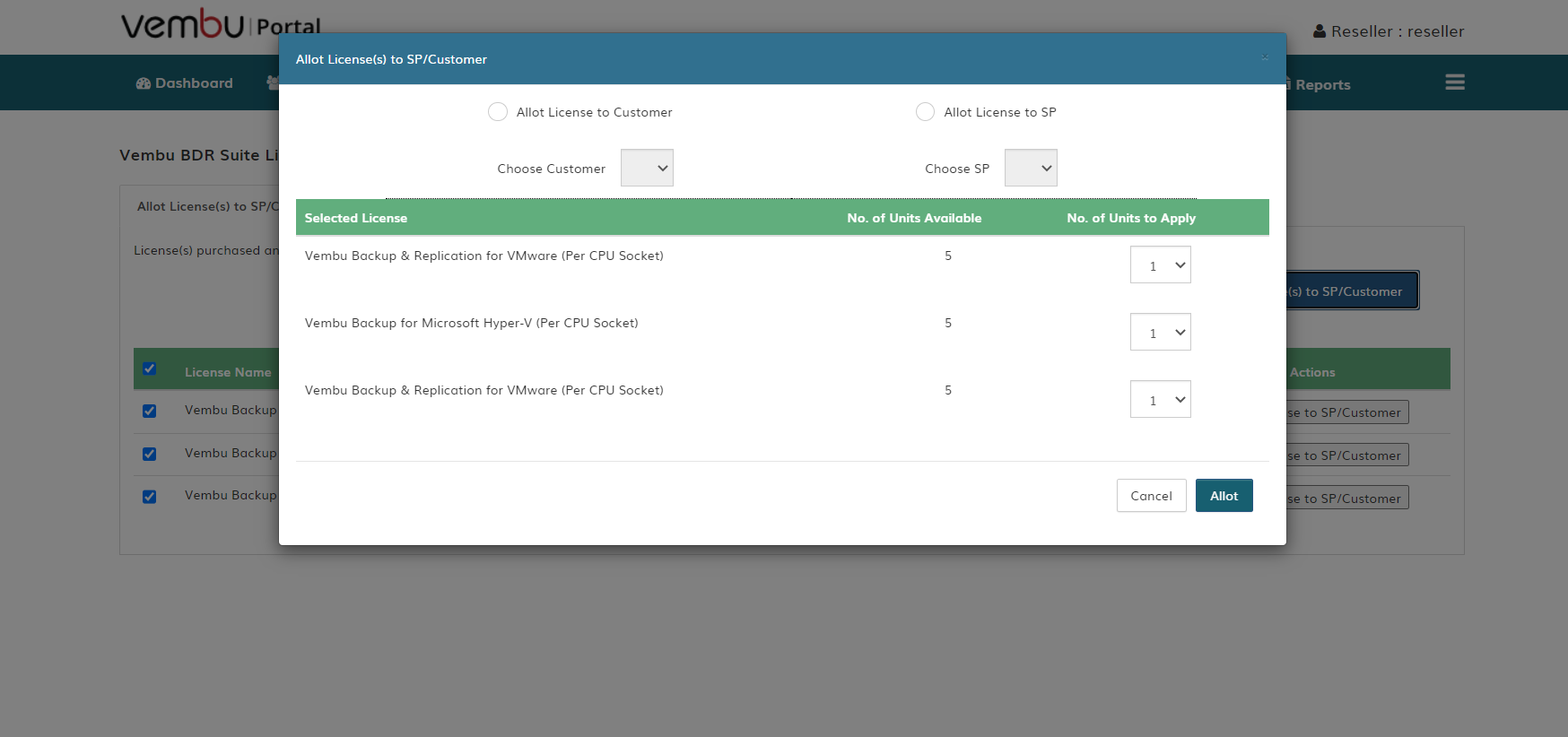Screen dimensions: 1568x737
Task: Switch to Allot License(s) to SP/Customer tab
Action: click(207, 206)
